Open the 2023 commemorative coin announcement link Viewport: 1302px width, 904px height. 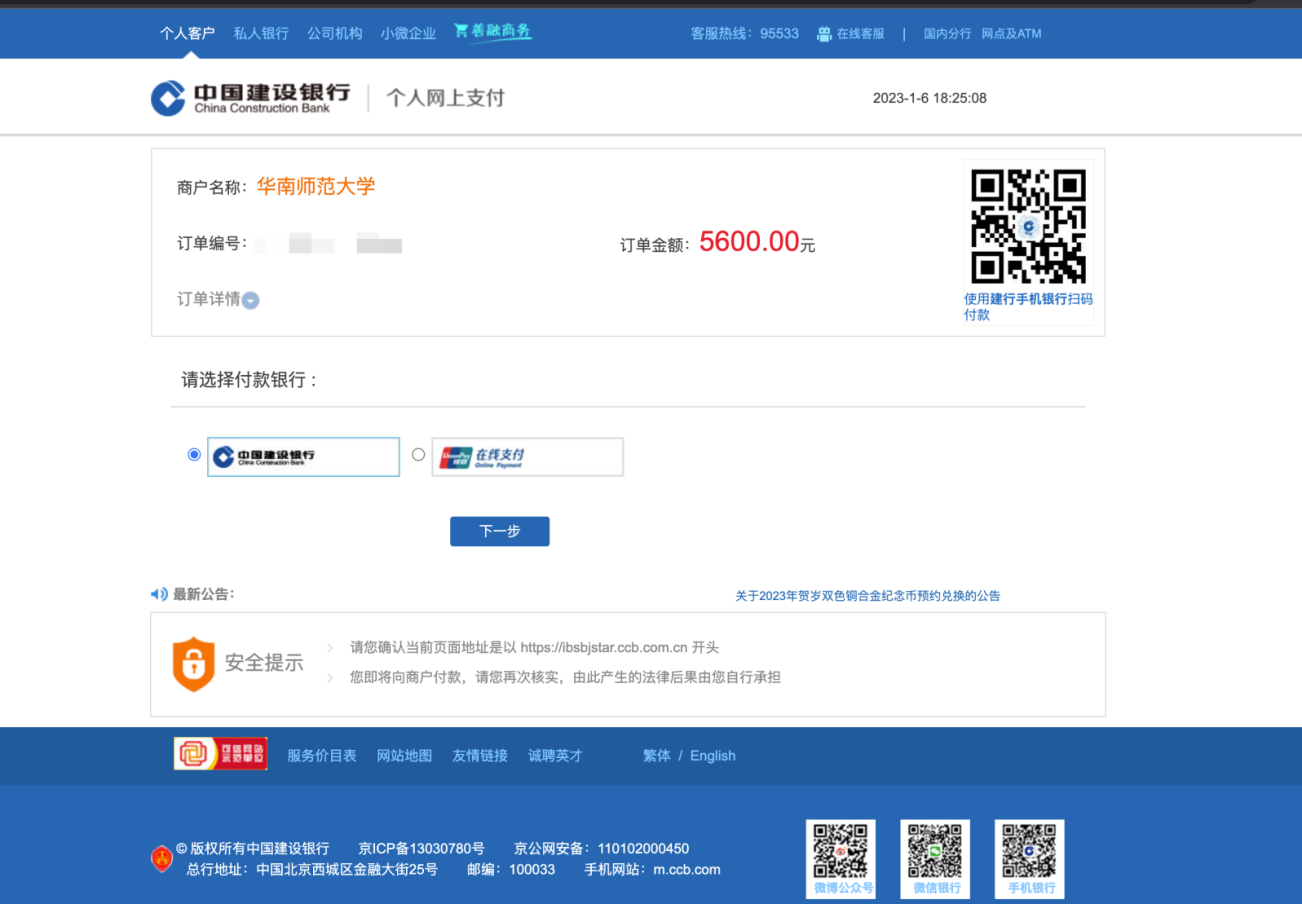pyautogui.click(x=867, y=596)
